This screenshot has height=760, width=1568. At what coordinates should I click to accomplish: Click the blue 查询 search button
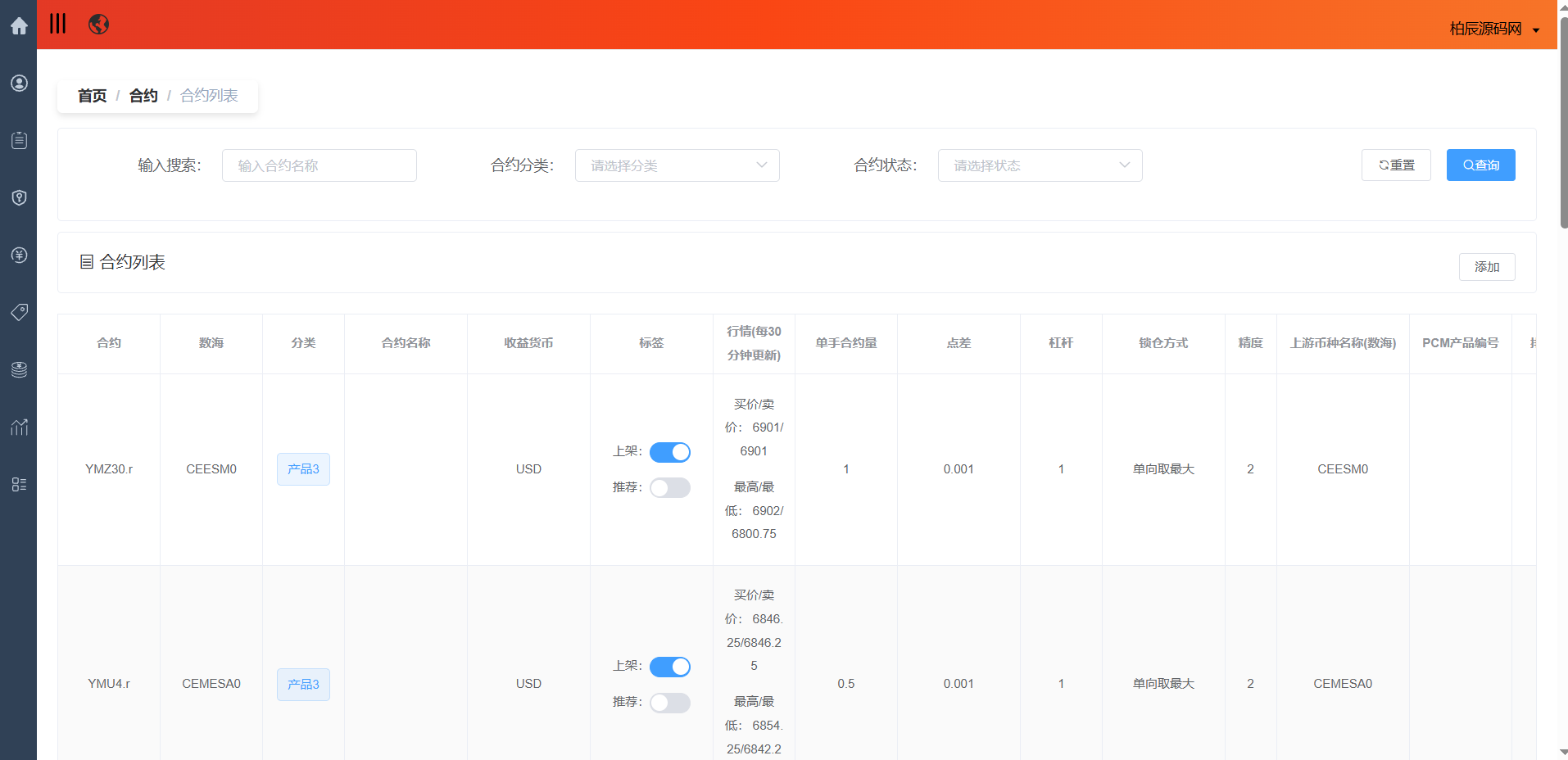pyautogui.click(x=1481, y=165)
